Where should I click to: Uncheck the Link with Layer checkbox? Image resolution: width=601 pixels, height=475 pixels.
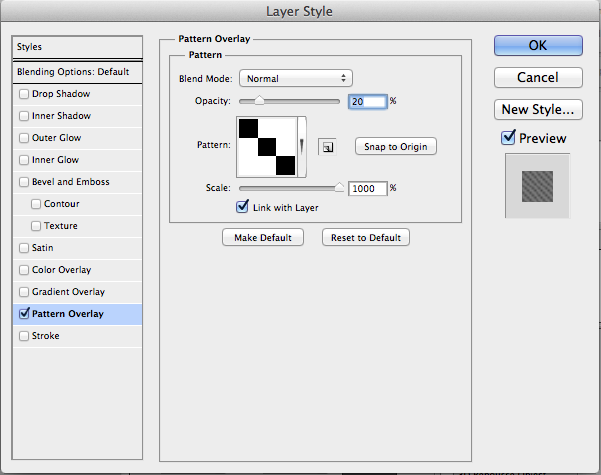coord(242,207)
